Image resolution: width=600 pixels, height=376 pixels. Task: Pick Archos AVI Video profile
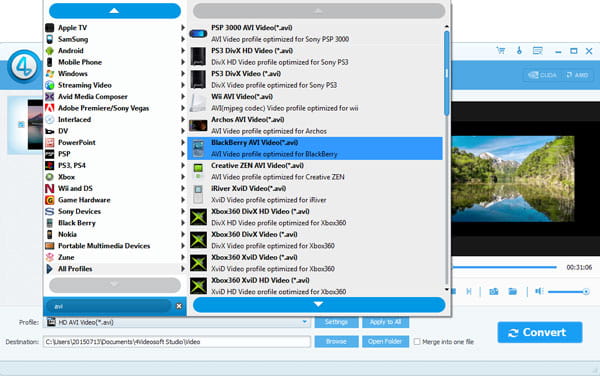click(x=315, y=125)
